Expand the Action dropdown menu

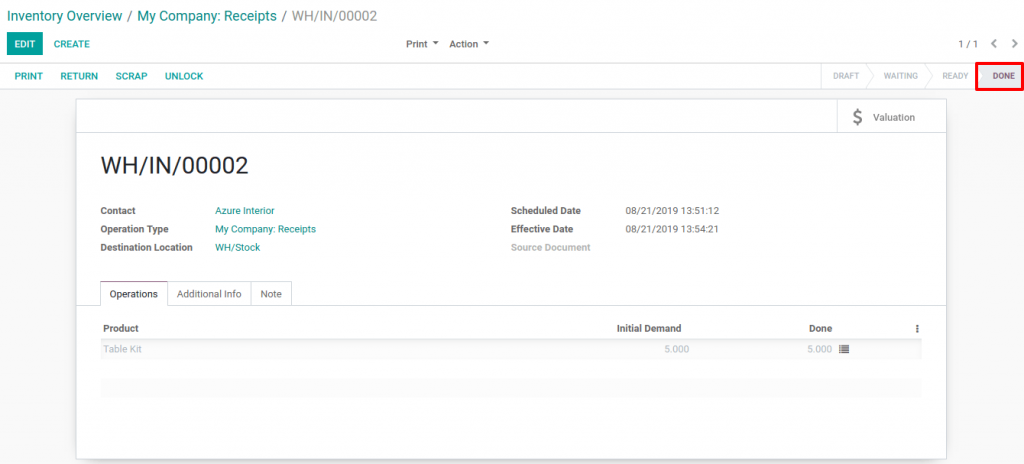click(469, 44)
